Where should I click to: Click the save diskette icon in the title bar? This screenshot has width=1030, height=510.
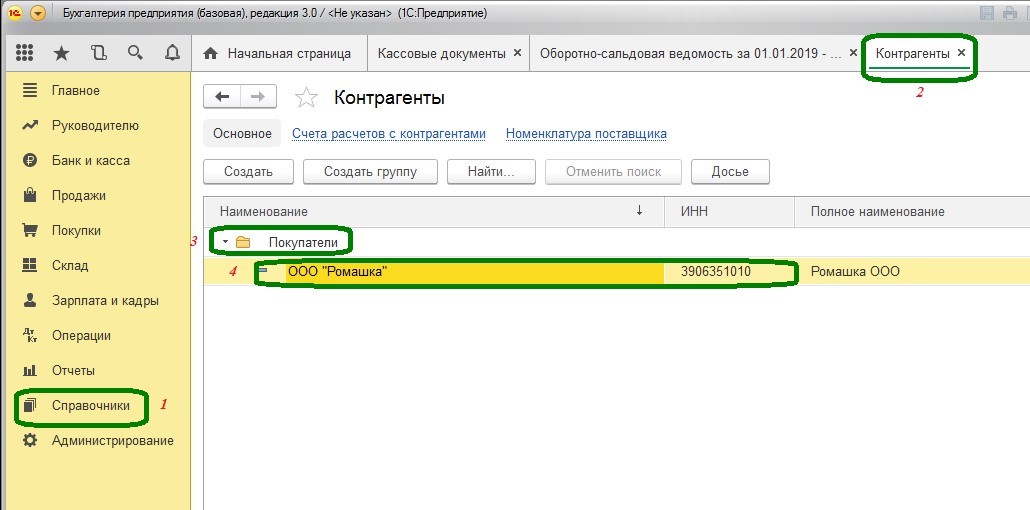(987, 13)
